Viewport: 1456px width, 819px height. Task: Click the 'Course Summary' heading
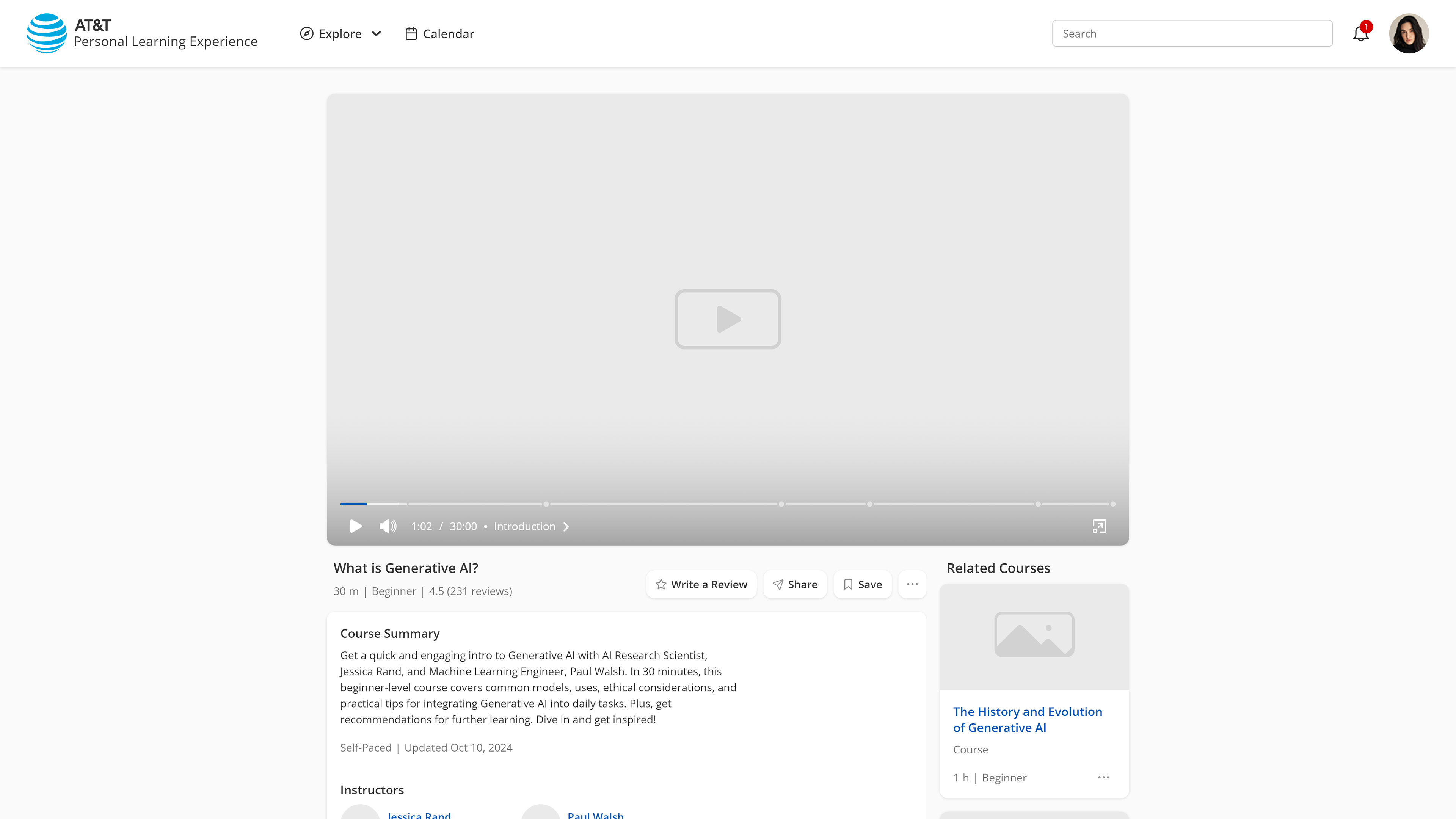390,634
